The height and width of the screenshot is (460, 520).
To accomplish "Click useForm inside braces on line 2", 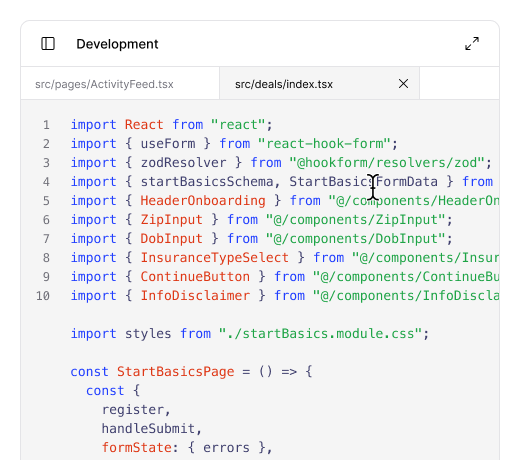I will pos(168,144).
